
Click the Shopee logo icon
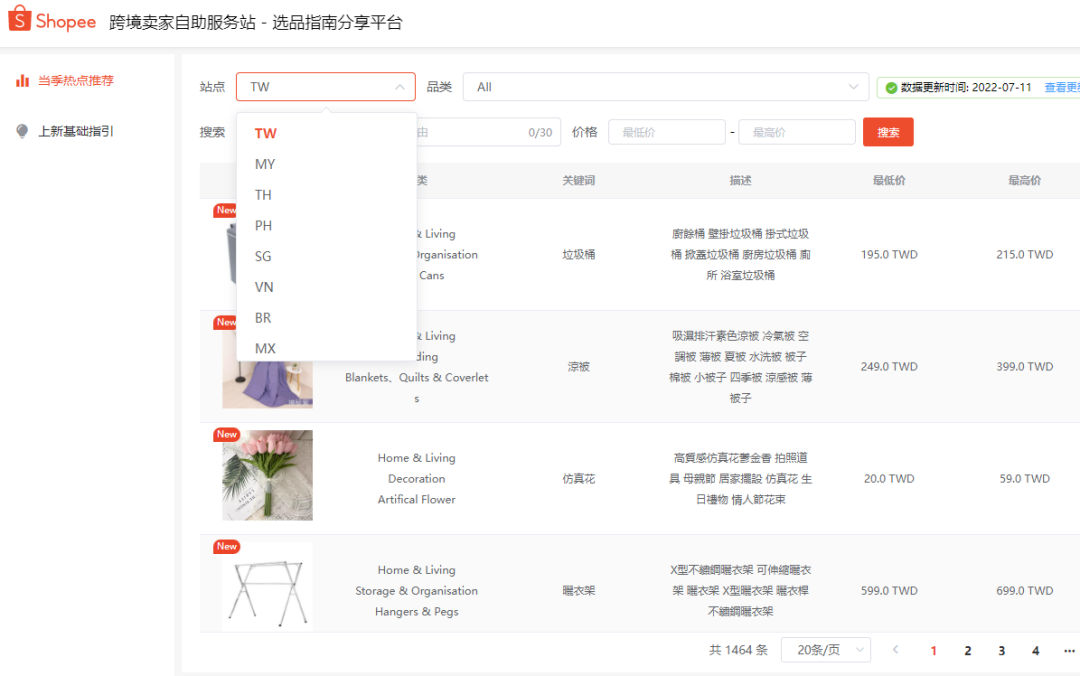point(20,21)
